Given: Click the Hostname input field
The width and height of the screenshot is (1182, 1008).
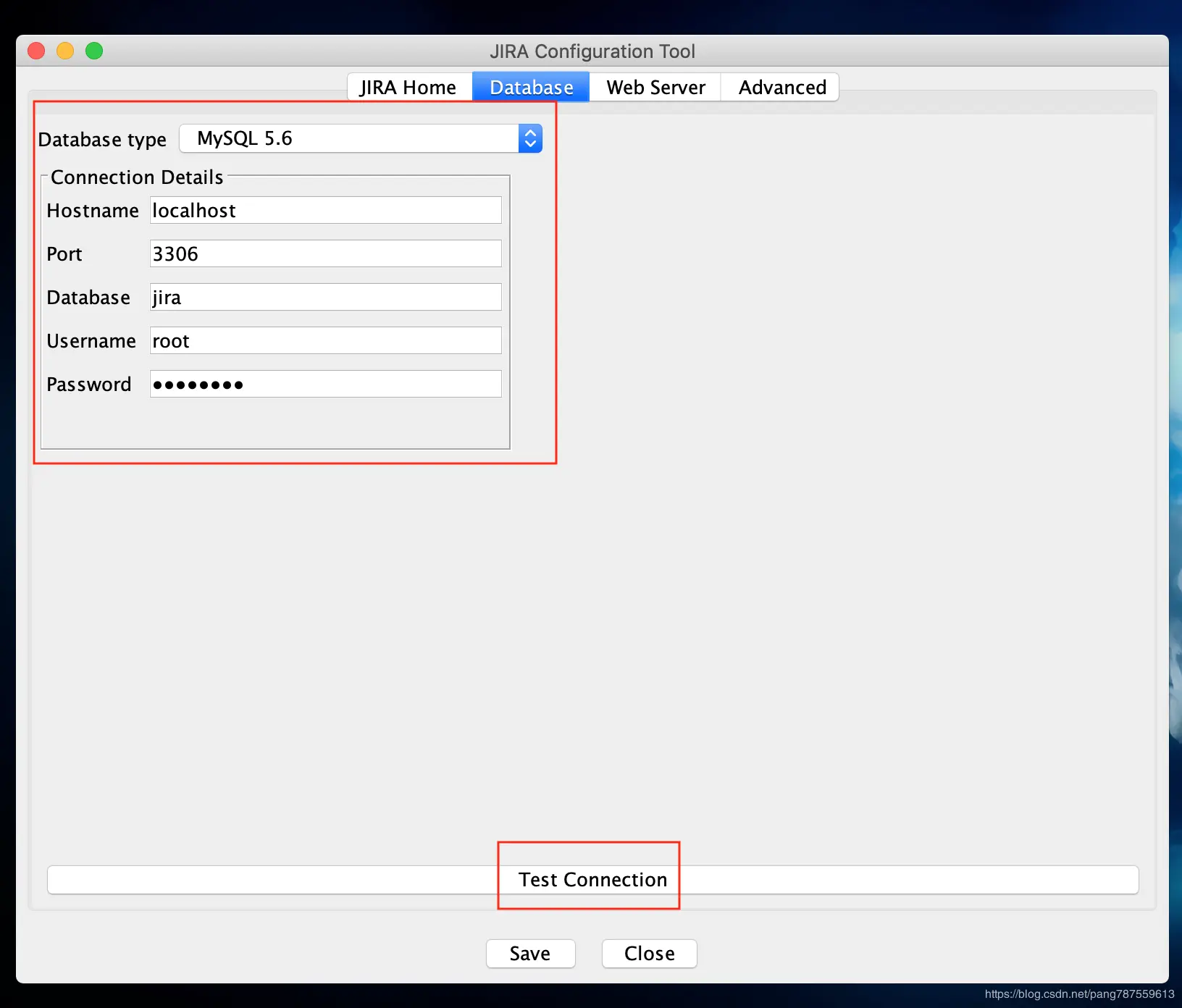Looking at the screenshot, I should pos(325,210).
